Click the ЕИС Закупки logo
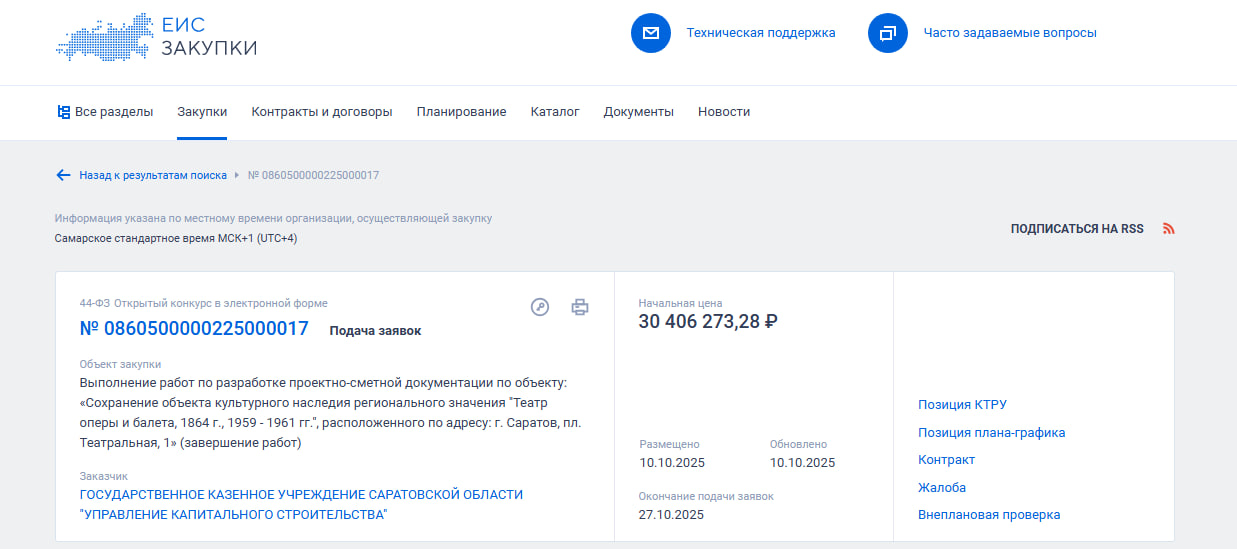 point(156,36)
